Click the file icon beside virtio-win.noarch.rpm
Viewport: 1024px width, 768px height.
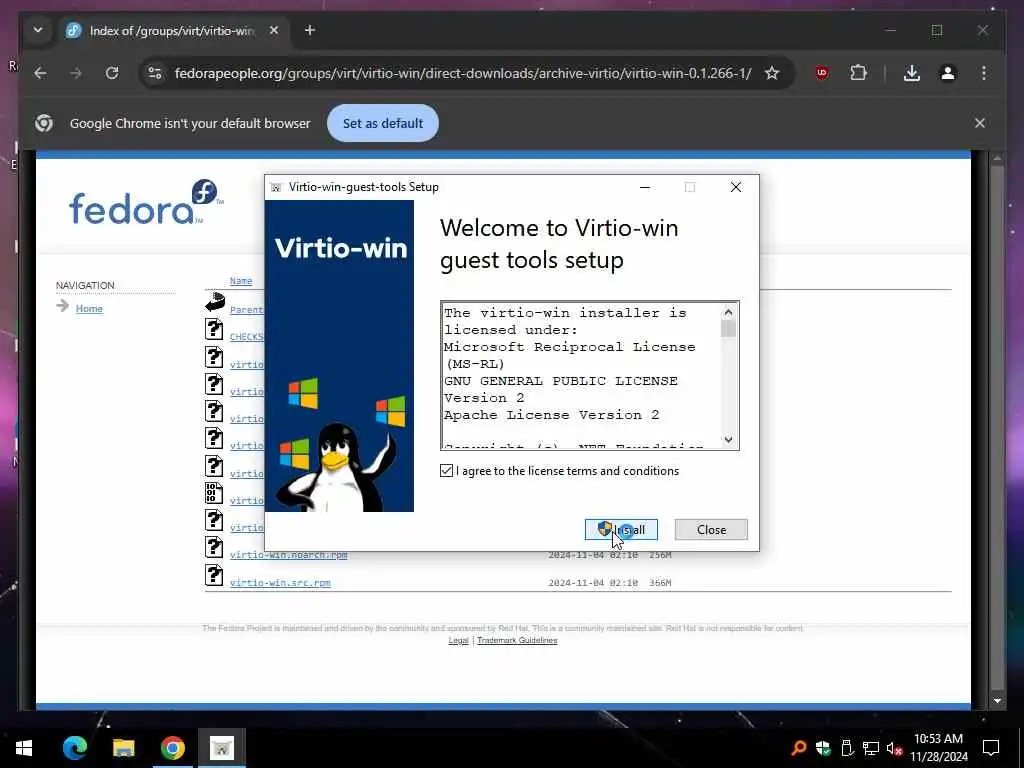(214, 547)
